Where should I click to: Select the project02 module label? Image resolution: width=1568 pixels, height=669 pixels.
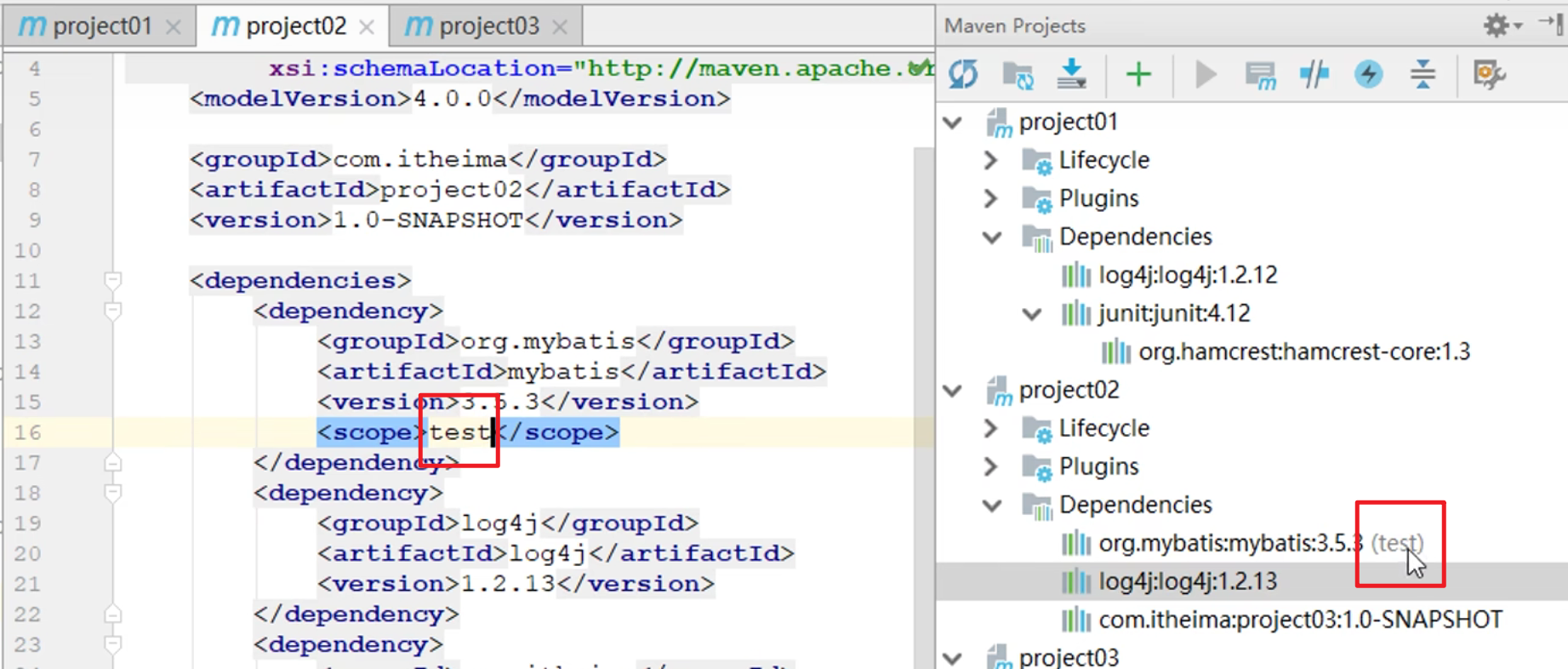[x=1069, y=390]
